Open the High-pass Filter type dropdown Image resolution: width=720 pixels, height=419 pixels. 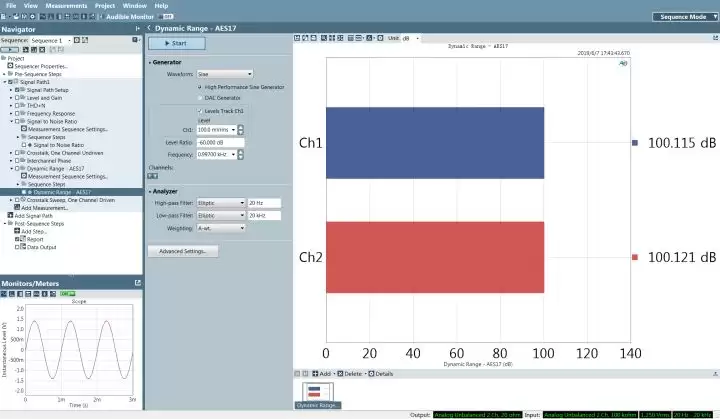(x=221, y=203)
